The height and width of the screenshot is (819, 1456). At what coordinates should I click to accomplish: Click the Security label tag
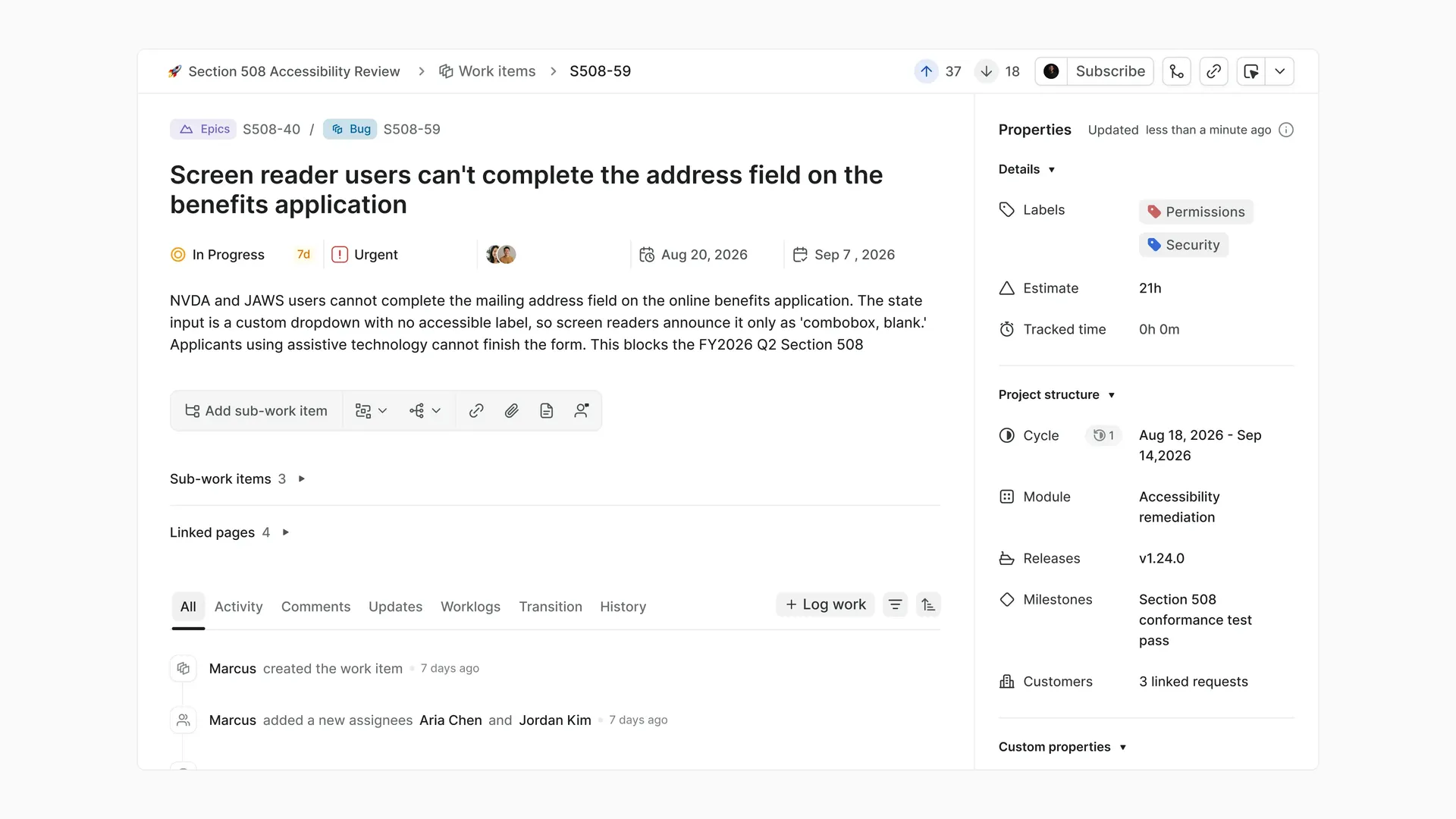coord(1184,245)
